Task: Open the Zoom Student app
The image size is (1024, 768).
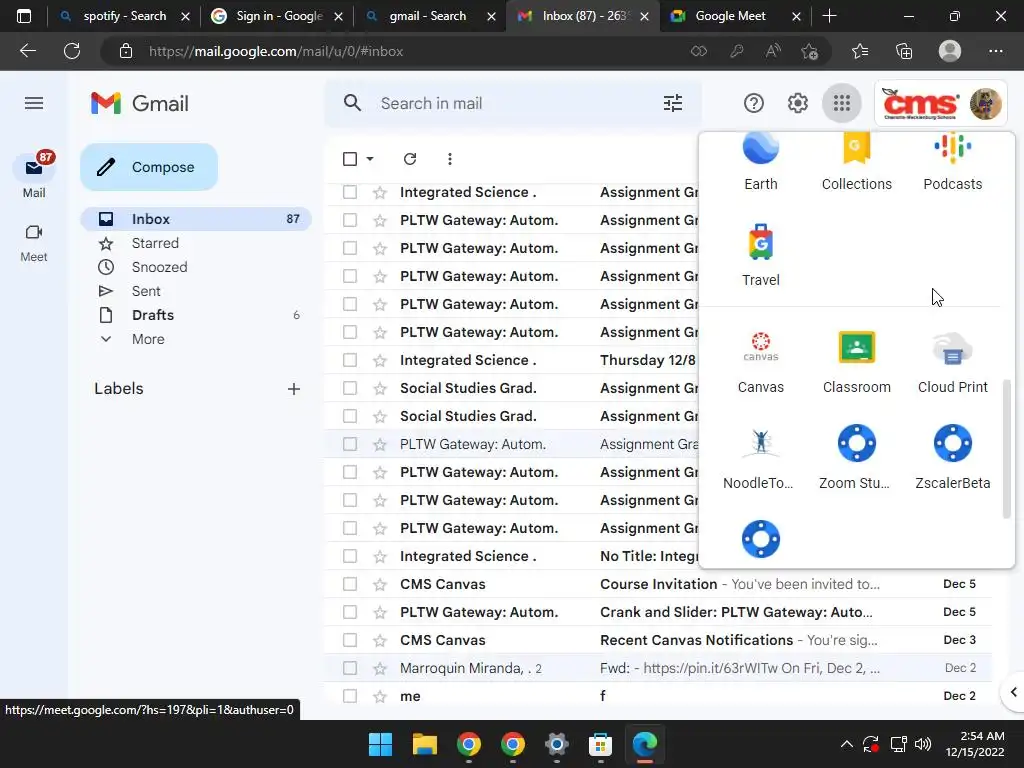Action: pyautogui.click(x=856, y=458)
